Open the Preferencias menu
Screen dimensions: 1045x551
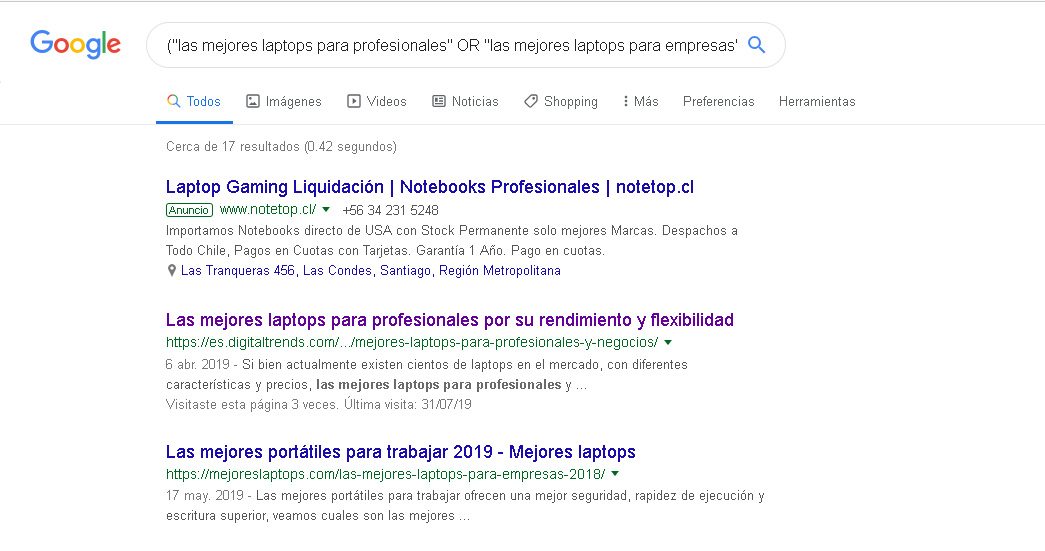[718, 101]
